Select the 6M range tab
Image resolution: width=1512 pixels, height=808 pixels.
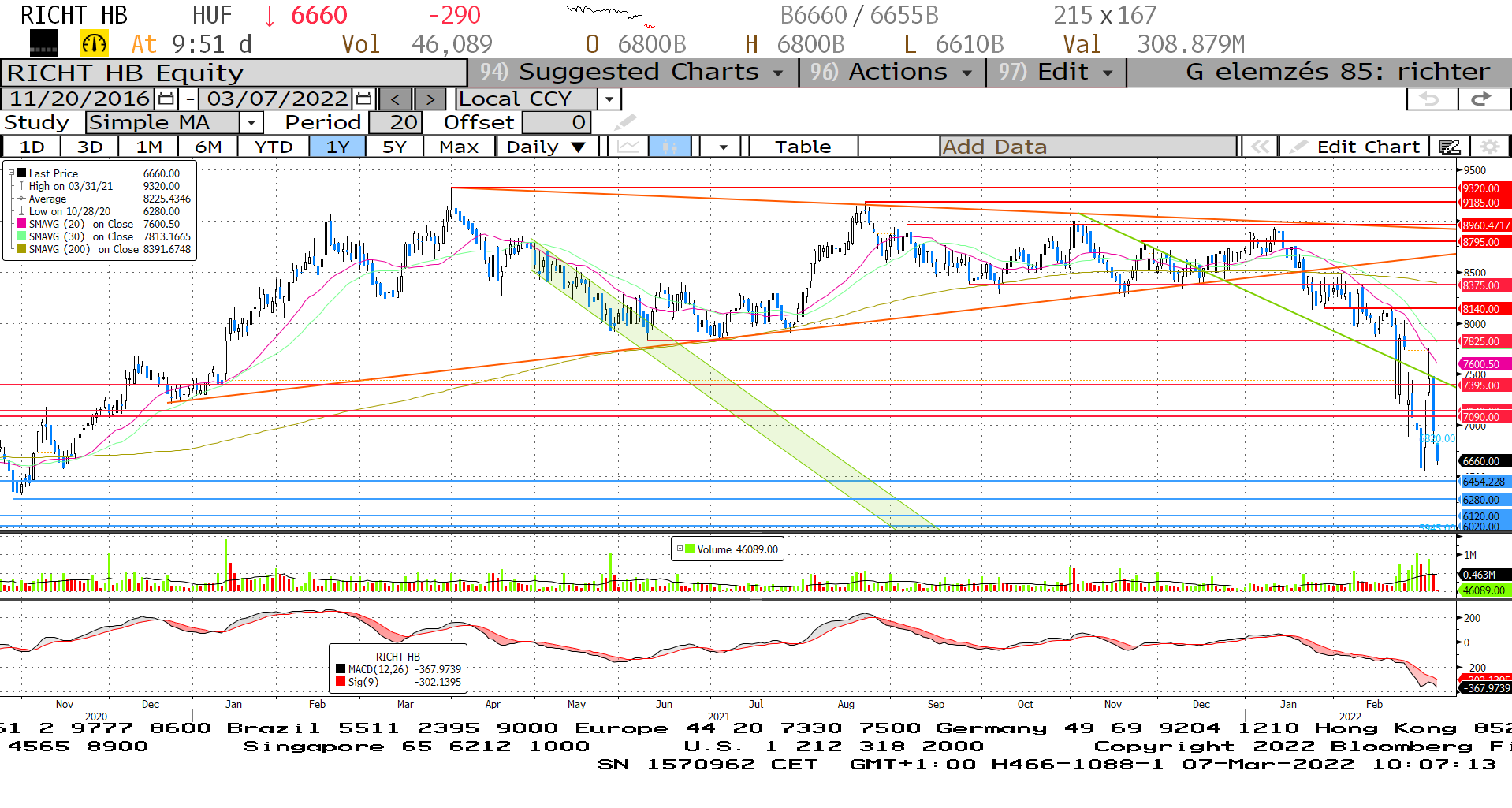click(208, 147)
